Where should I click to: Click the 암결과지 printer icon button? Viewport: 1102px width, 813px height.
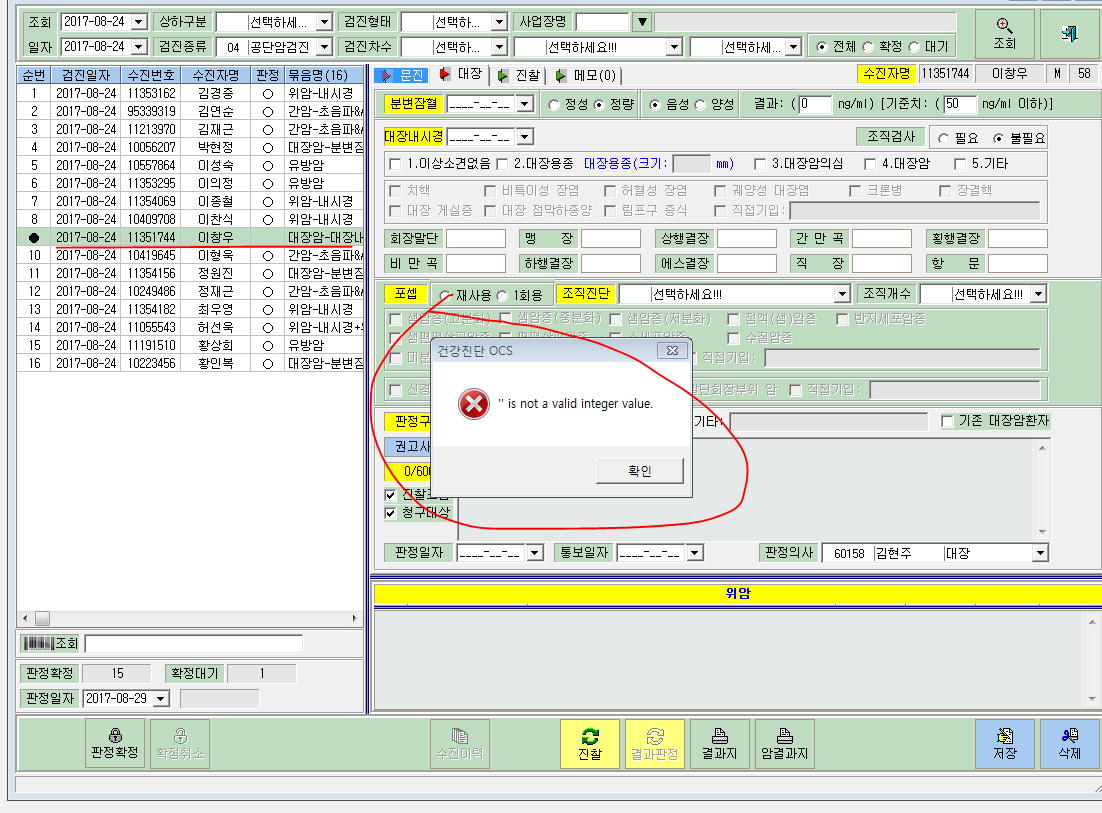tap(784, 744)
